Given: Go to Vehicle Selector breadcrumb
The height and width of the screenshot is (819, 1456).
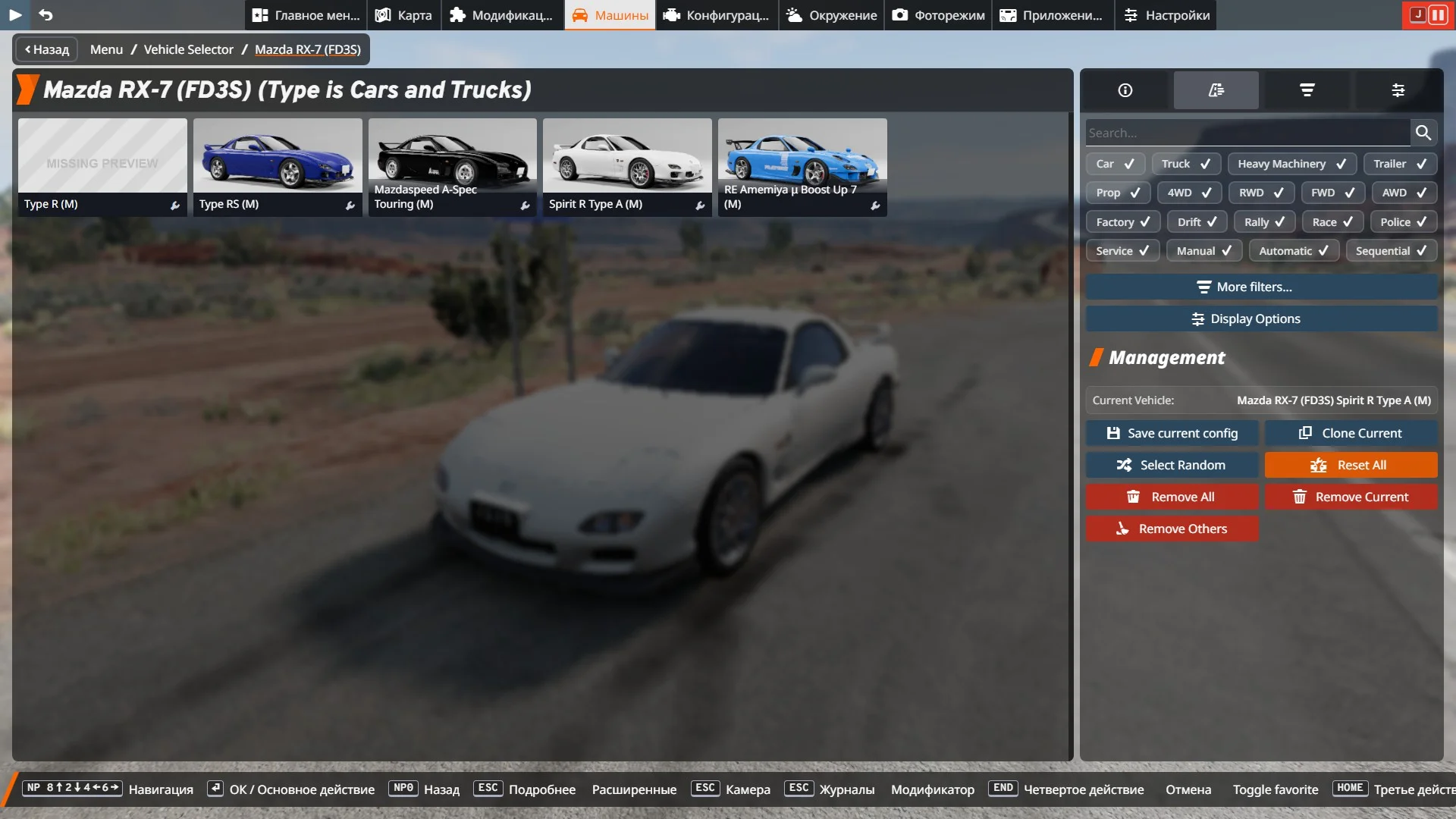Looking at the screenshot, I should 189,49.
